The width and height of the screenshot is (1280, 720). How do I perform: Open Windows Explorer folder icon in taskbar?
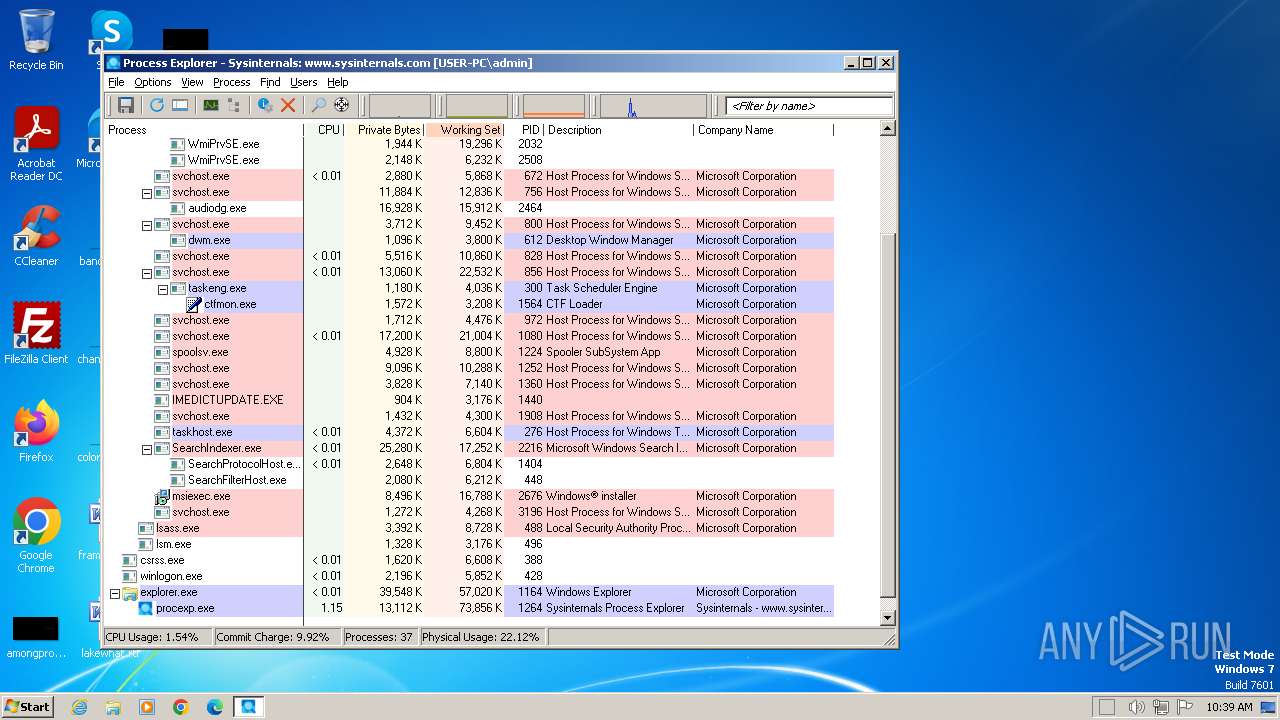tap(113, 707)
